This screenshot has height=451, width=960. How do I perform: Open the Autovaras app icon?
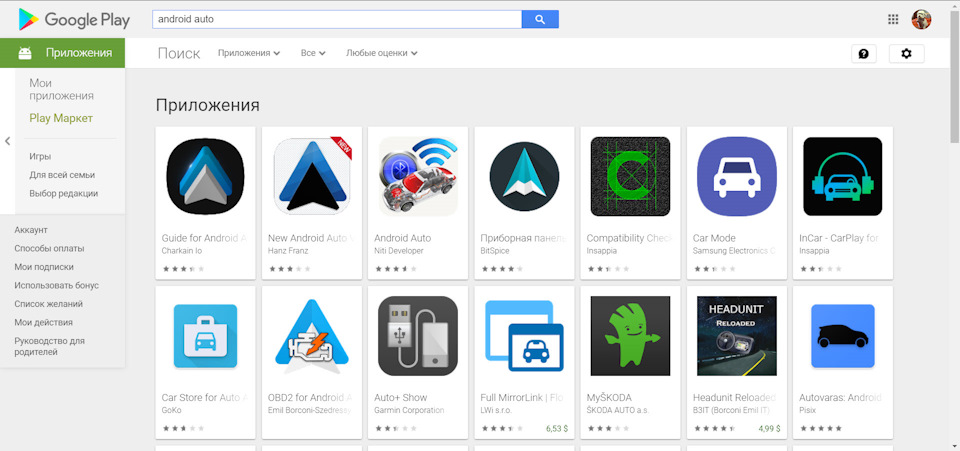842,336
